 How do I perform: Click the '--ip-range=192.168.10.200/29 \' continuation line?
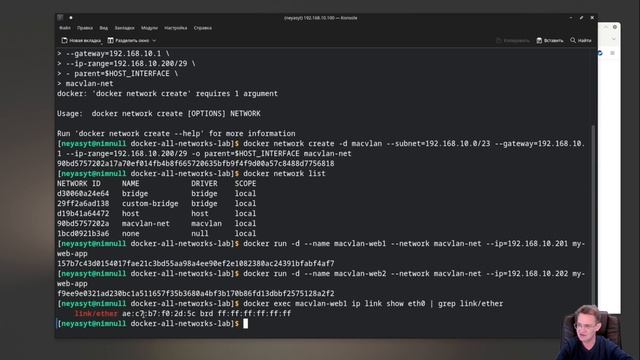(126, 64)
